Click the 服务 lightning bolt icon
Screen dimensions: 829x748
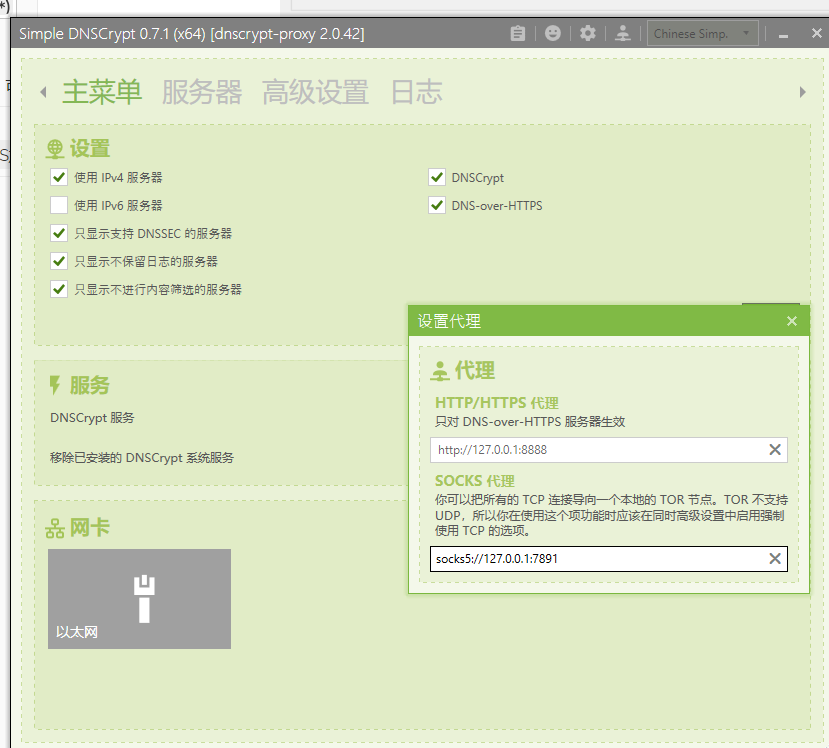coord(54,385)
